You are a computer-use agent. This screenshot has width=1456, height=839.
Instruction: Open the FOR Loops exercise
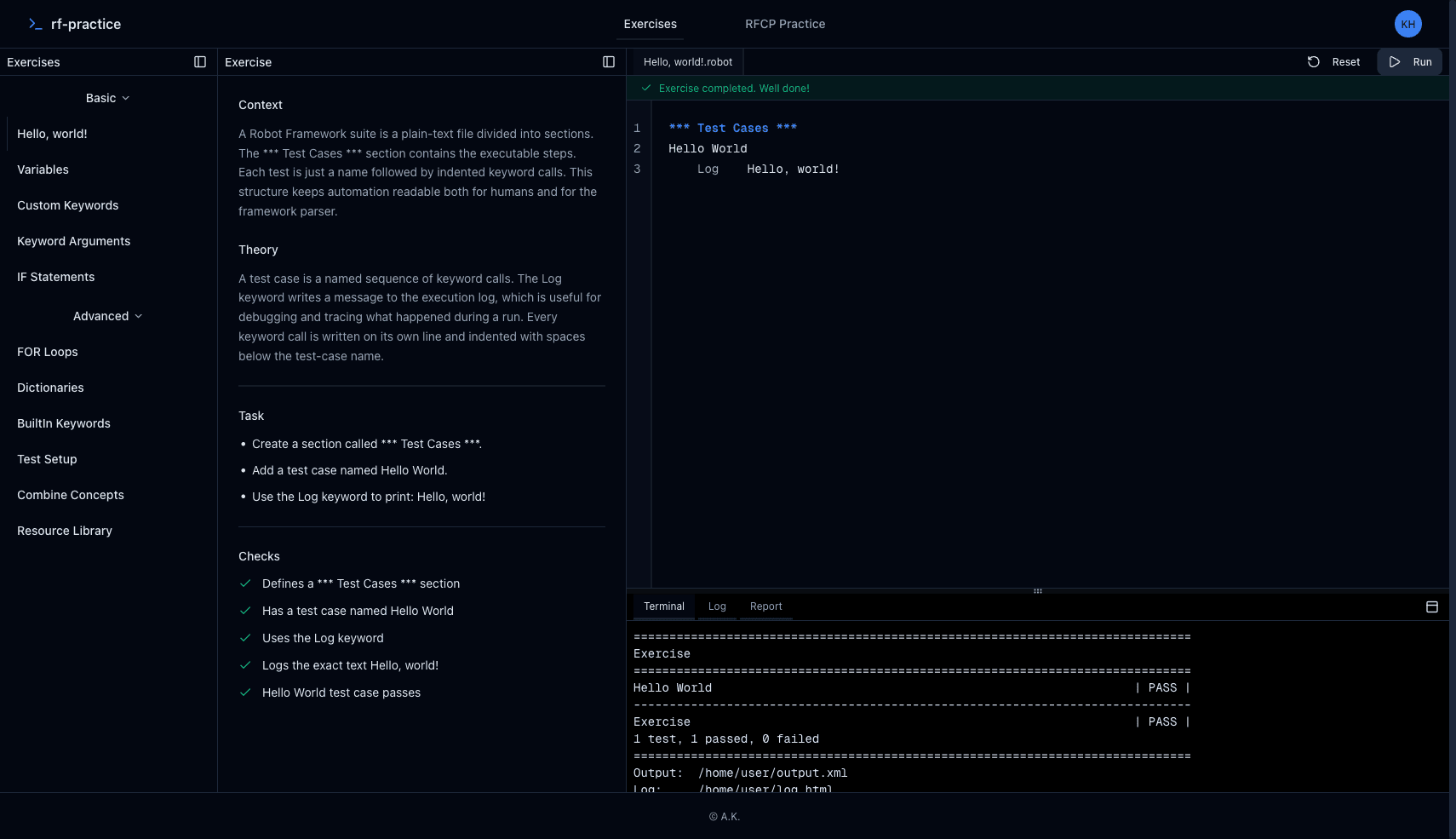point(109,352)
